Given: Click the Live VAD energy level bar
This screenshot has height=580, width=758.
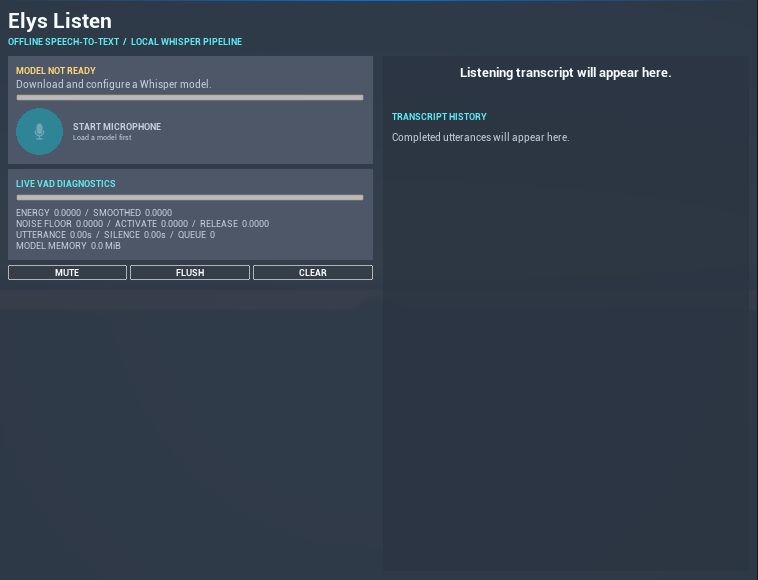Looking at the screenshot, I should point(190,198).
